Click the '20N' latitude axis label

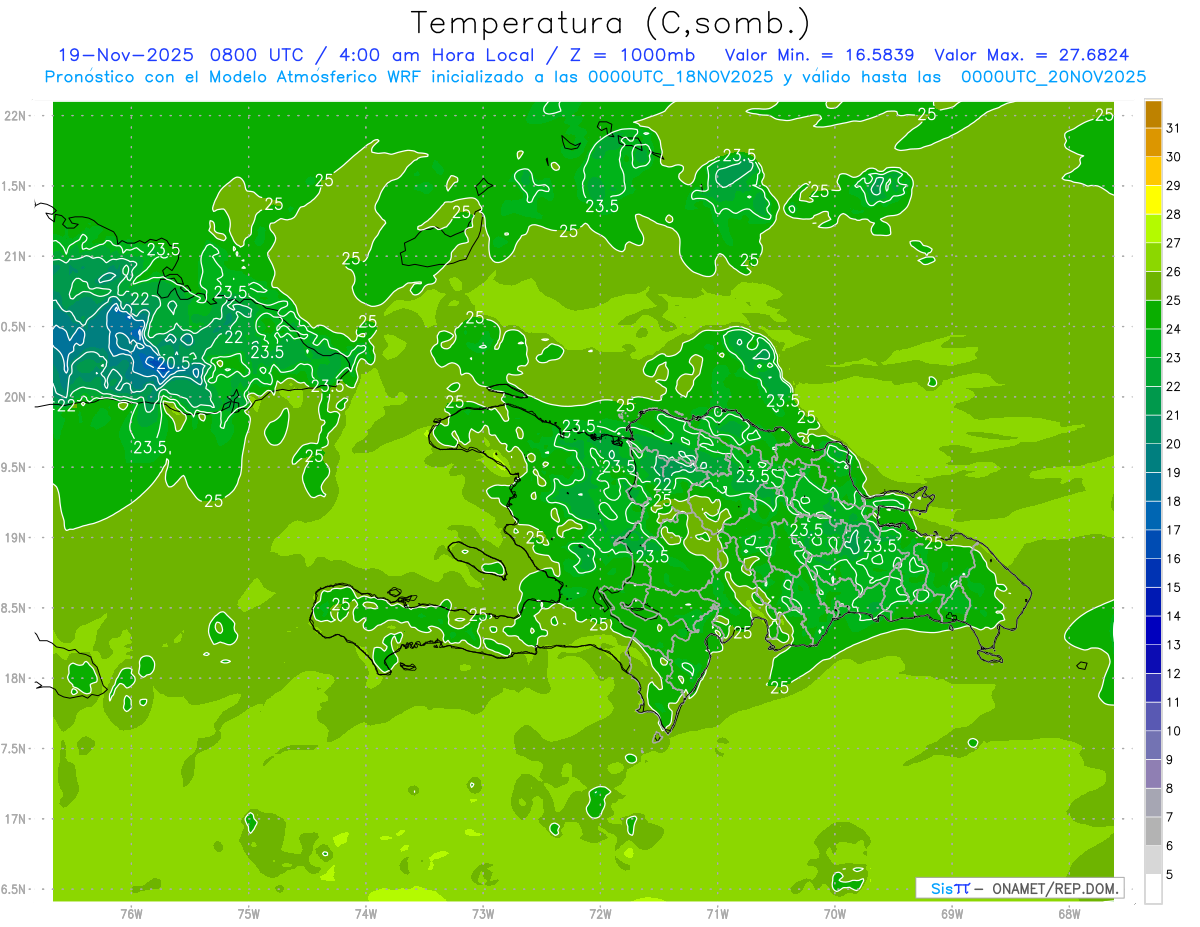17,397
